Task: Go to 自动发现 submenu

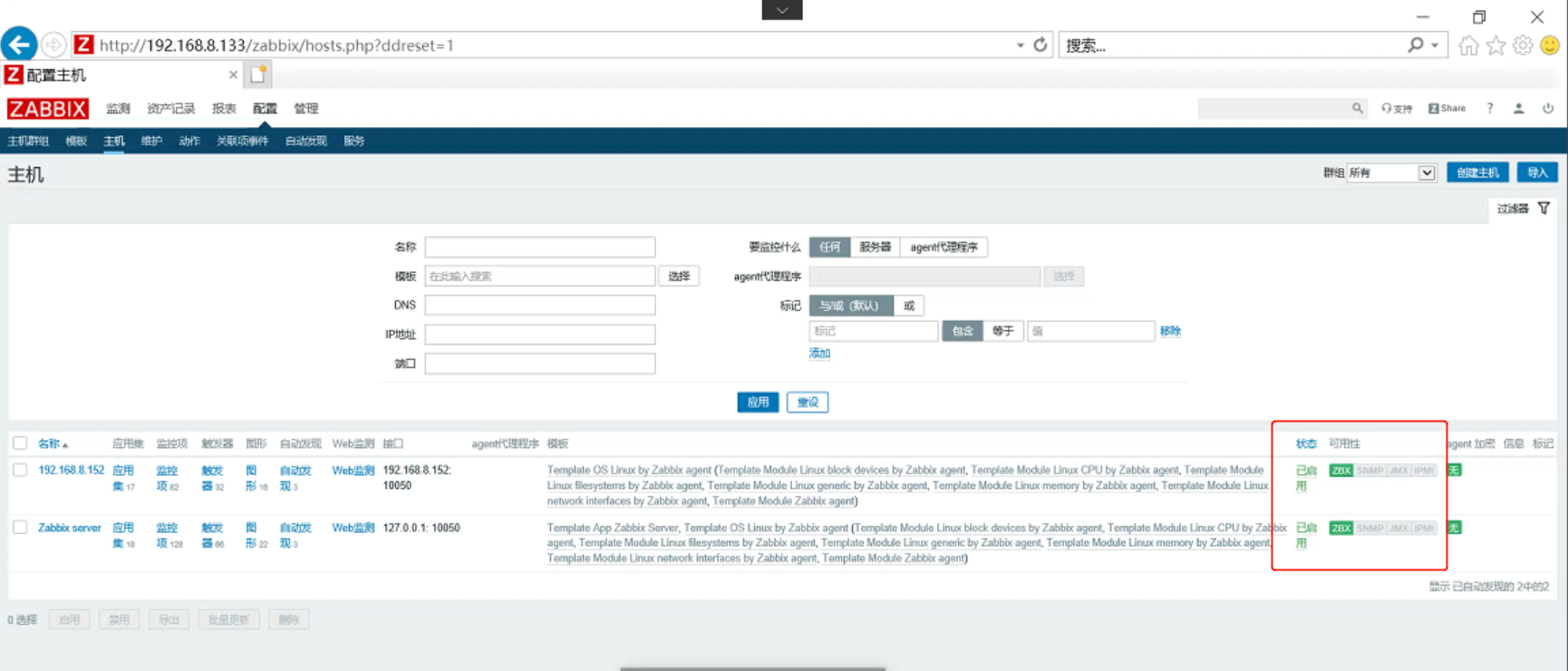Action: [x=305, y=141]
